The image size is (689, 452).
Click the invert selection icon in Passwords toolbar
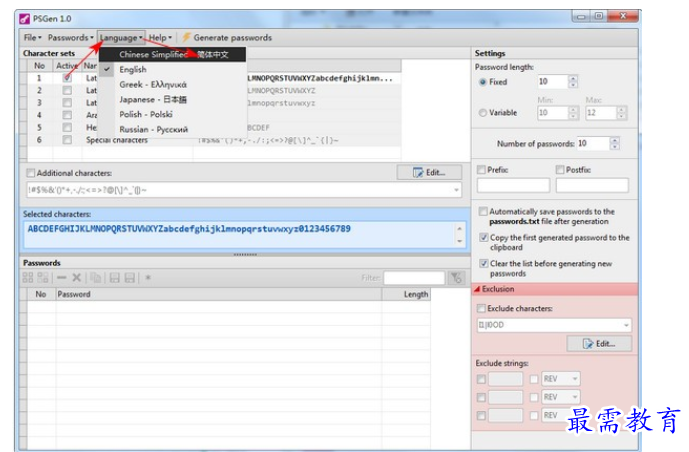[43, 278]
